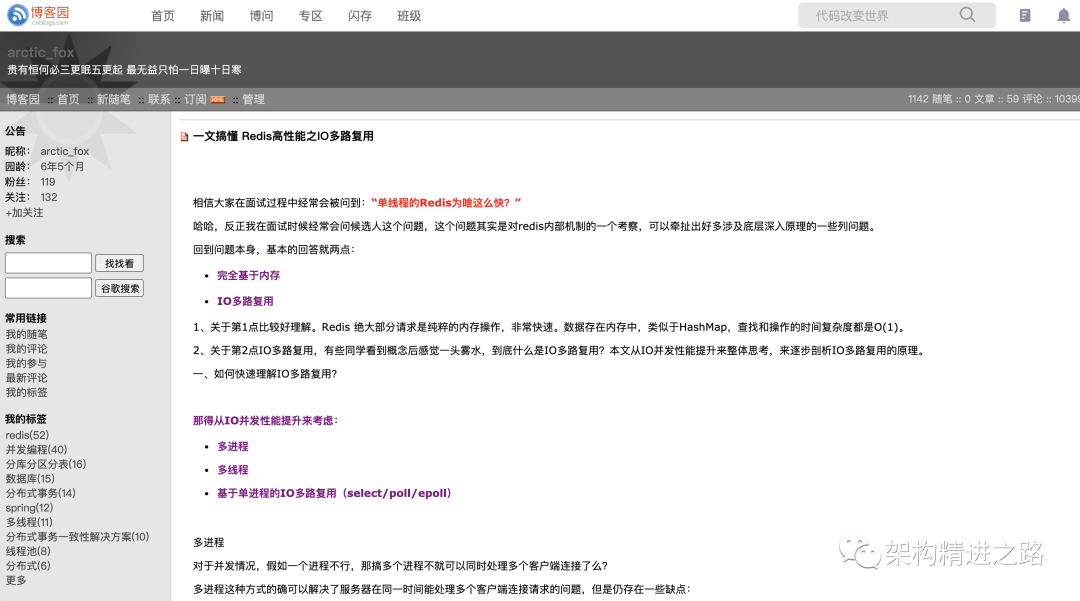Select the 分布式事务一致性解决方案(10) tag

click(77, 536)
